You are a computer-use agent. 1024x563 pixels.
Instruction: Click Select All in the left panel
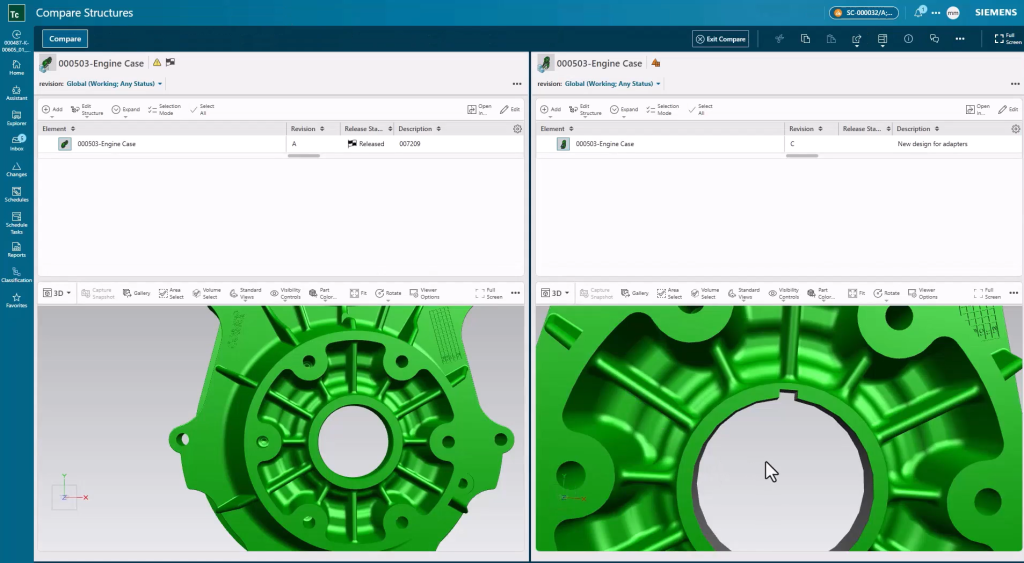(x=202, y=110)
